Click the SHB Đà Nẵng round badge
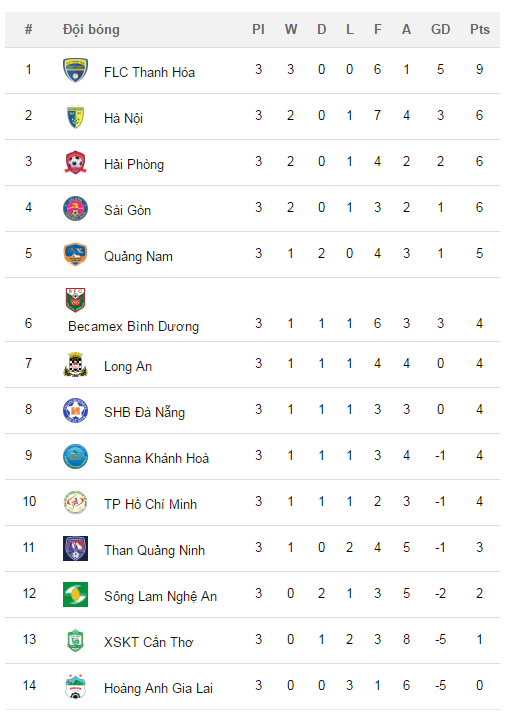509x723 pixels. 75,410
